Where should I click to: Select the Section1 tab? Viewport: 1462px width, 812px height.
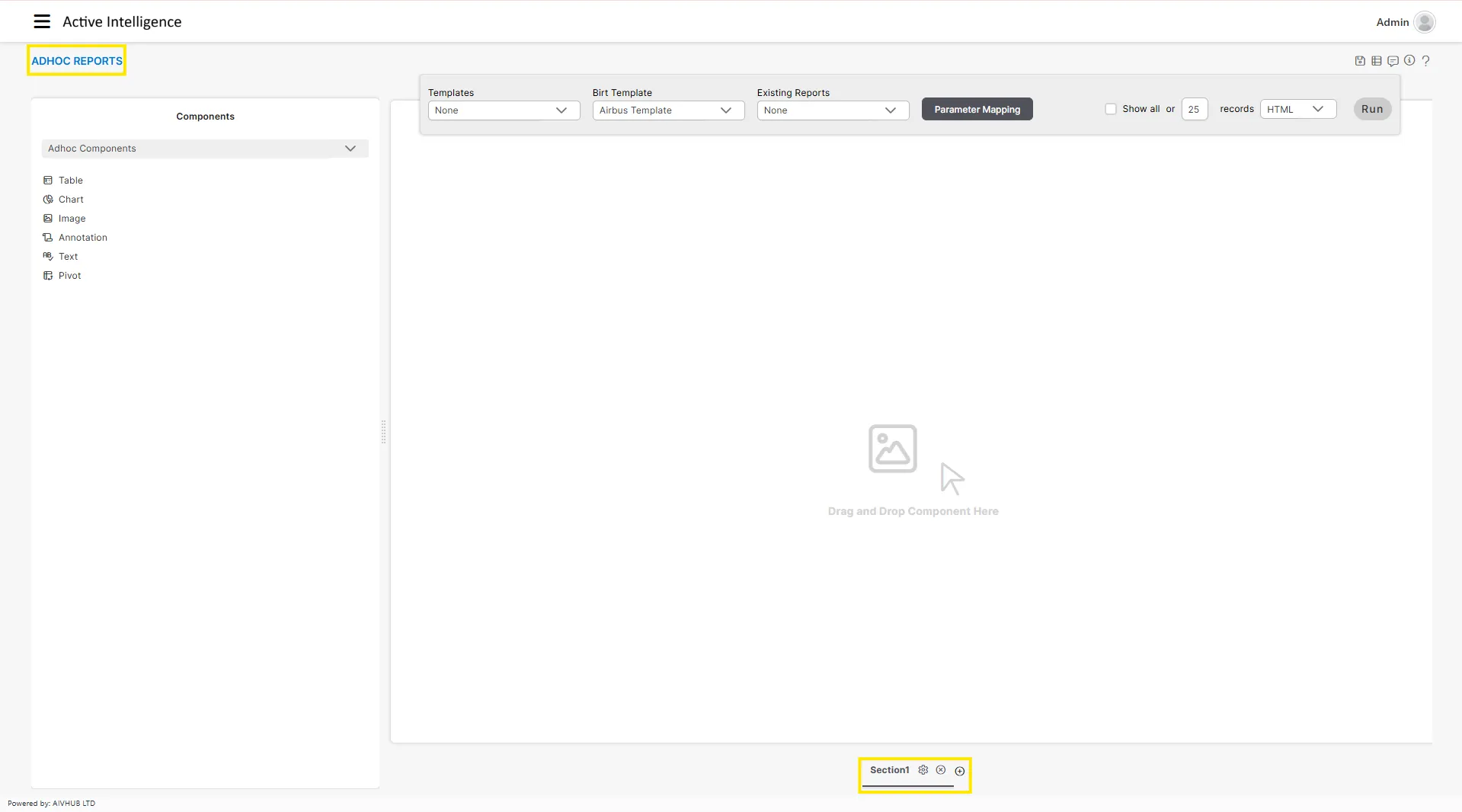889,770
